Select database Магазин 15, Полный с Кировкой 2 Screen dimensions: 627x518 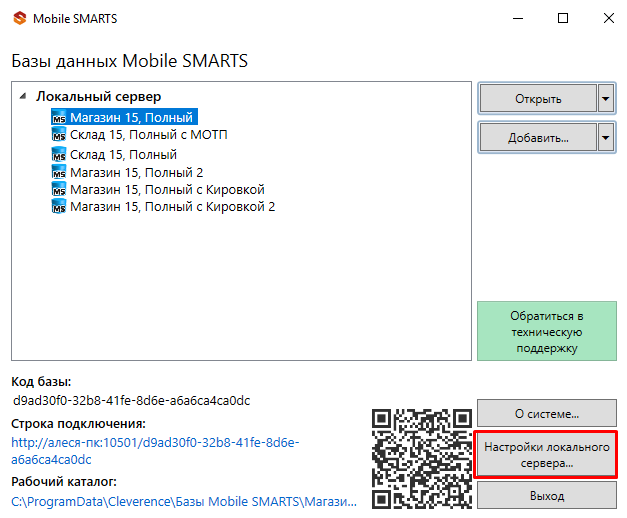(x=173, y=207)
